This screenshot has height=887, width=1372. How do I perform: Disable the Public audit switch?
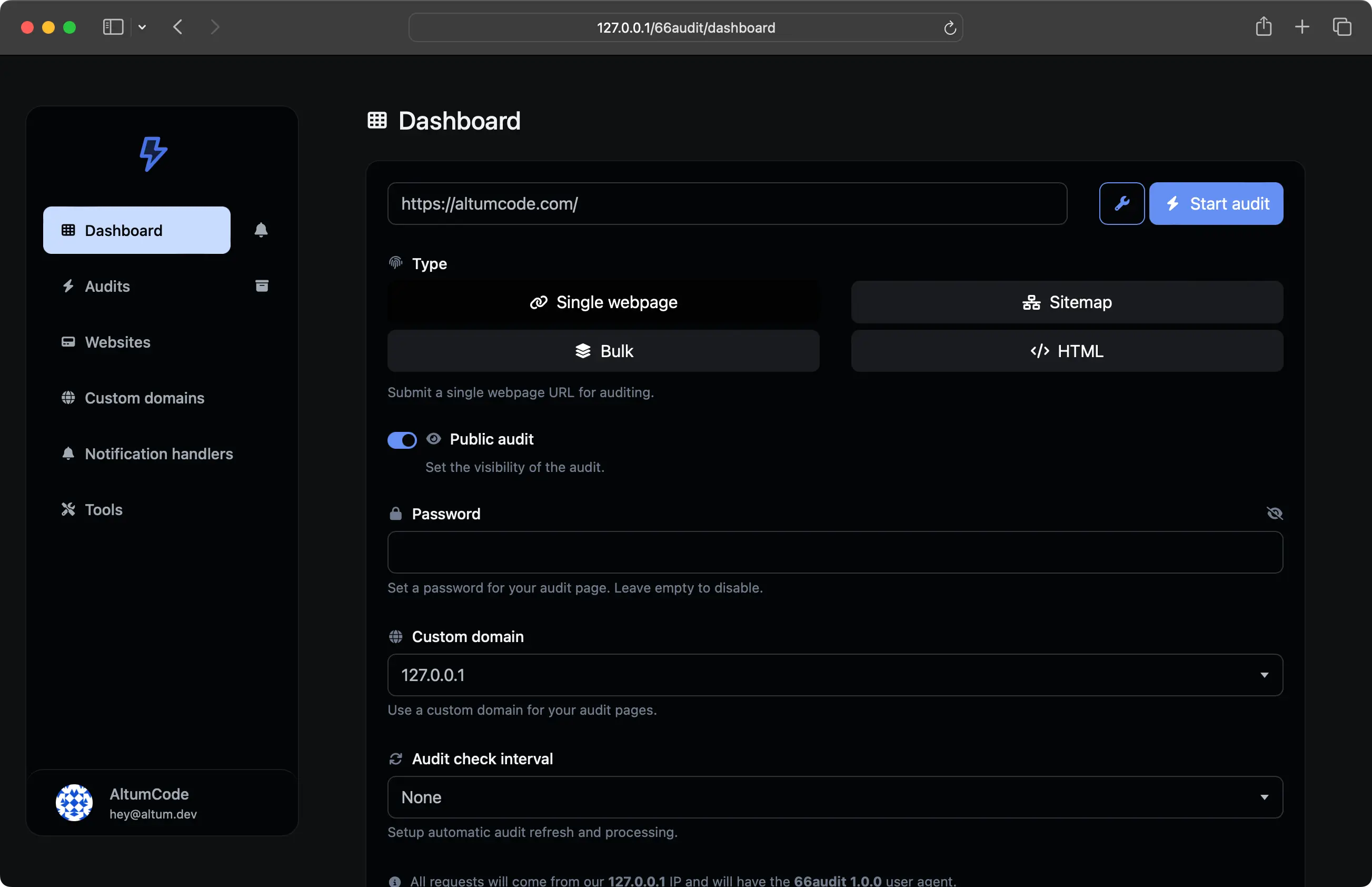(402, 440)
